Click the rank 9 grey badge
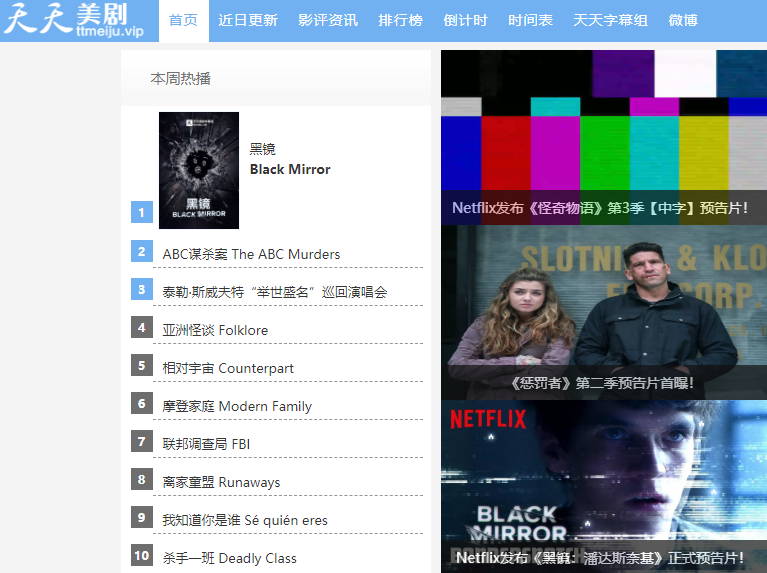 [142, 517]
